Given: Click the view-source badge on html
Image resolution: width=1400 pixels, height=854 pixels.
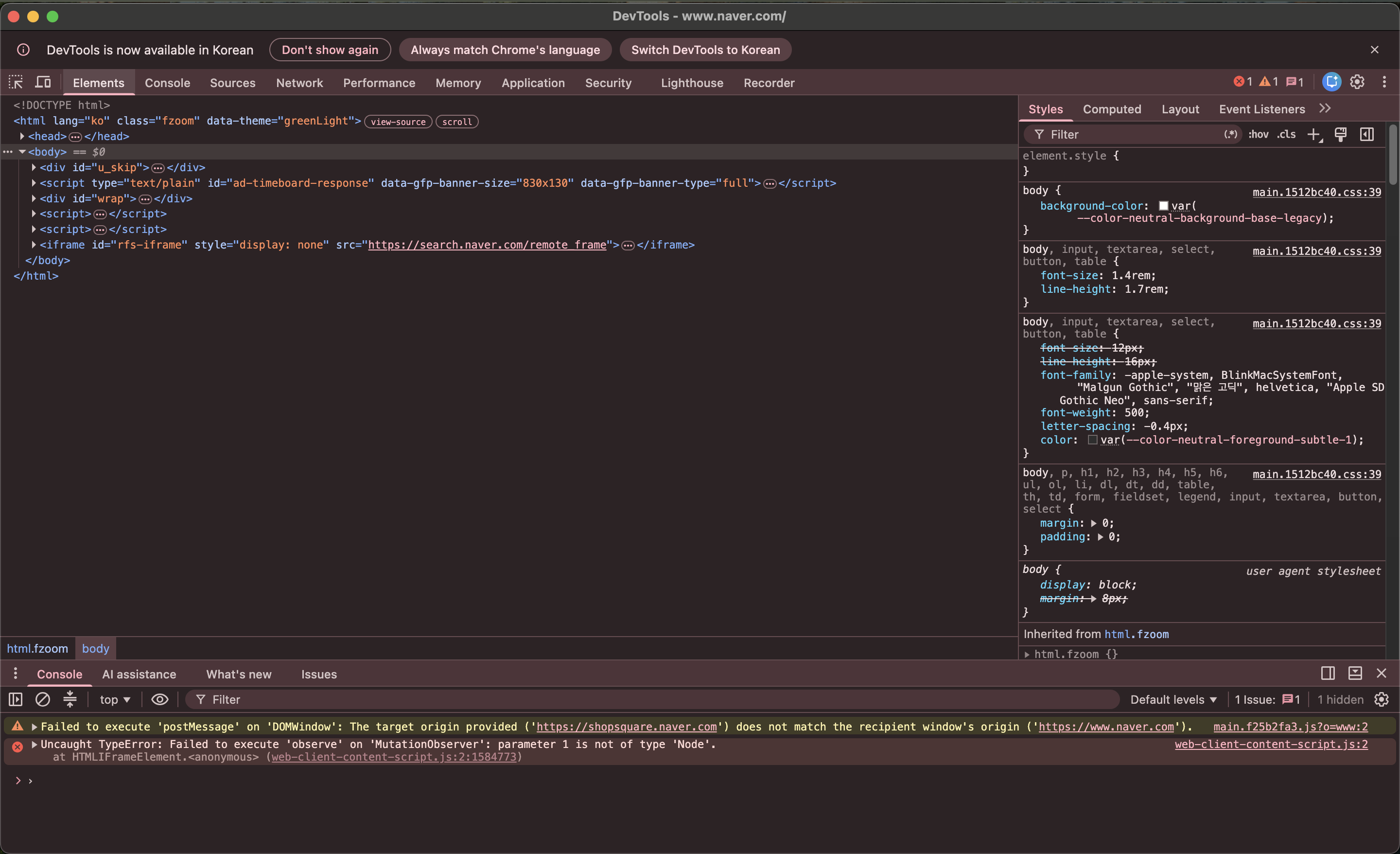Looking at the screenshot, I should pyautogui.click(x=398, y=122).
